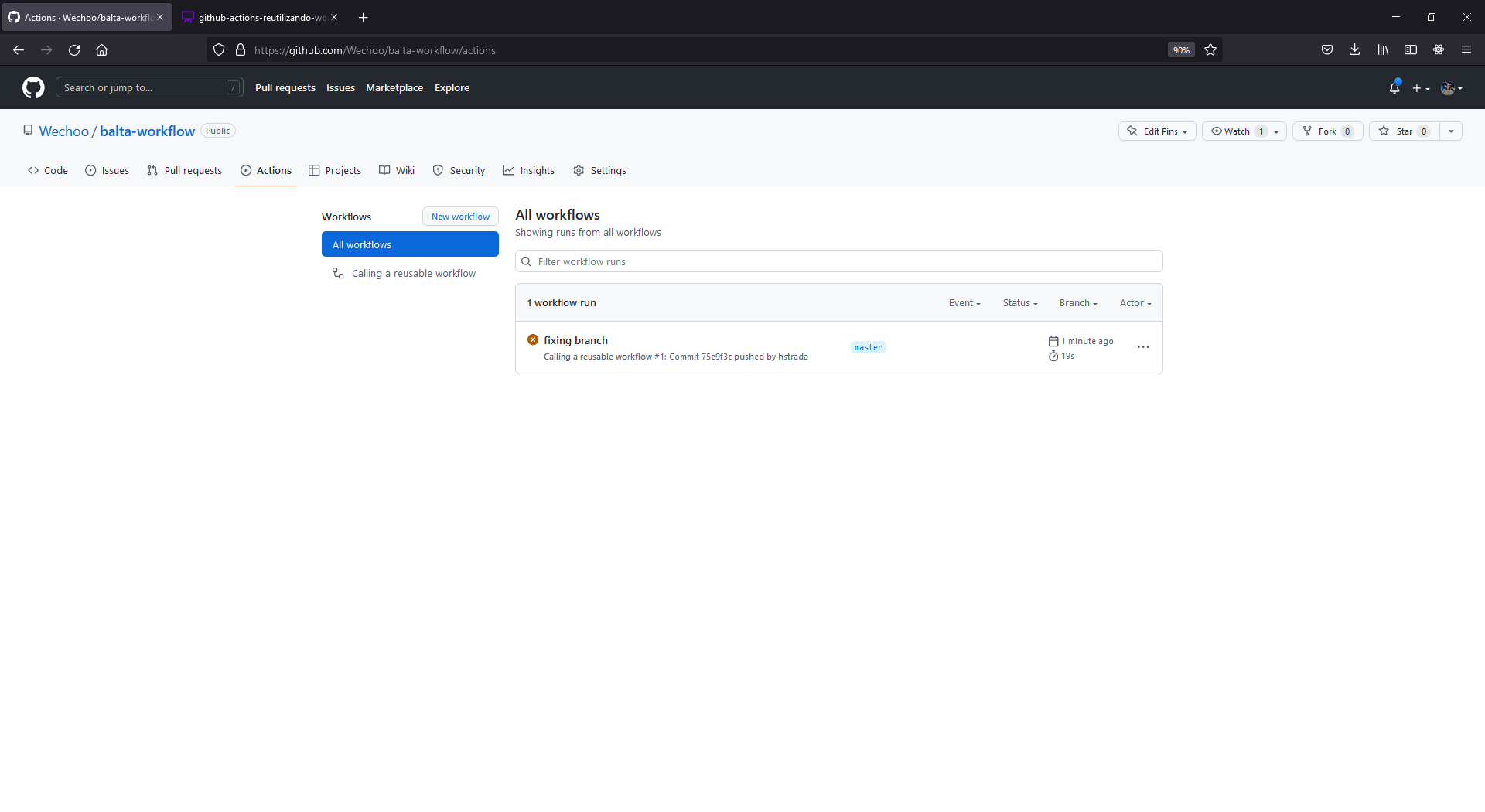1485x812 pixels.
Task: Open the Security tab
Action: tap(459, 171)
